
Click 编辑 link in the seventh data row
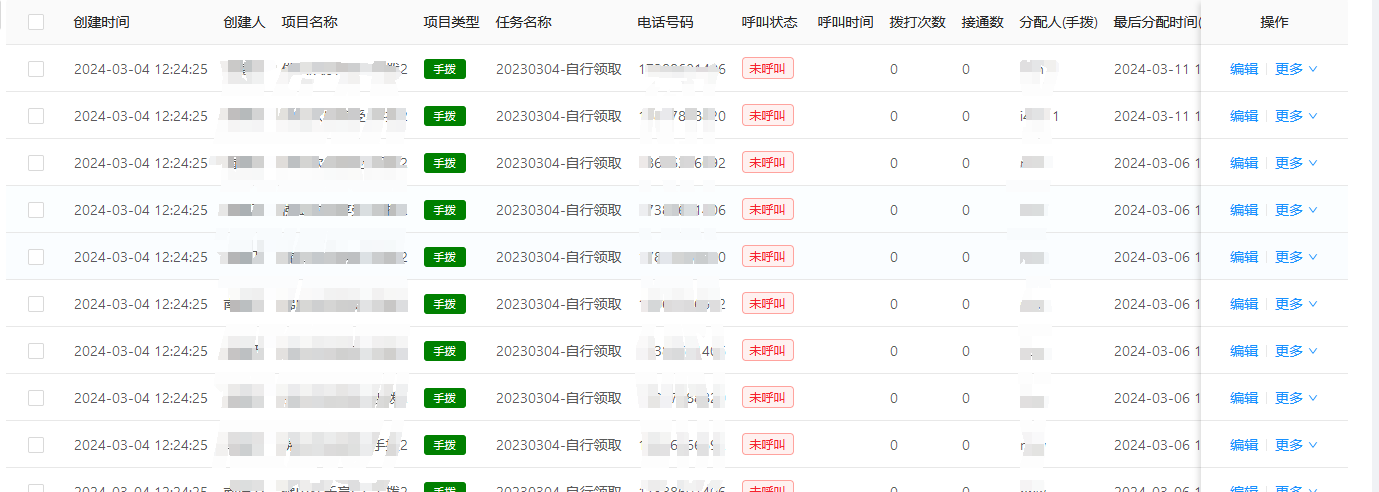(x=1244, y=351)
